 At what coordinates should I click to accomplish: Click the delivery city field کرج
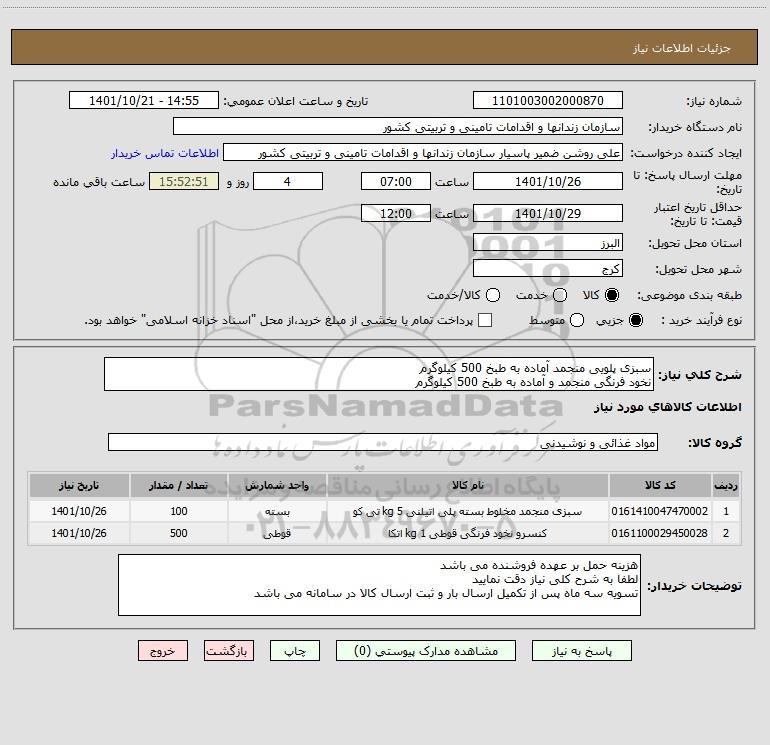548,269
